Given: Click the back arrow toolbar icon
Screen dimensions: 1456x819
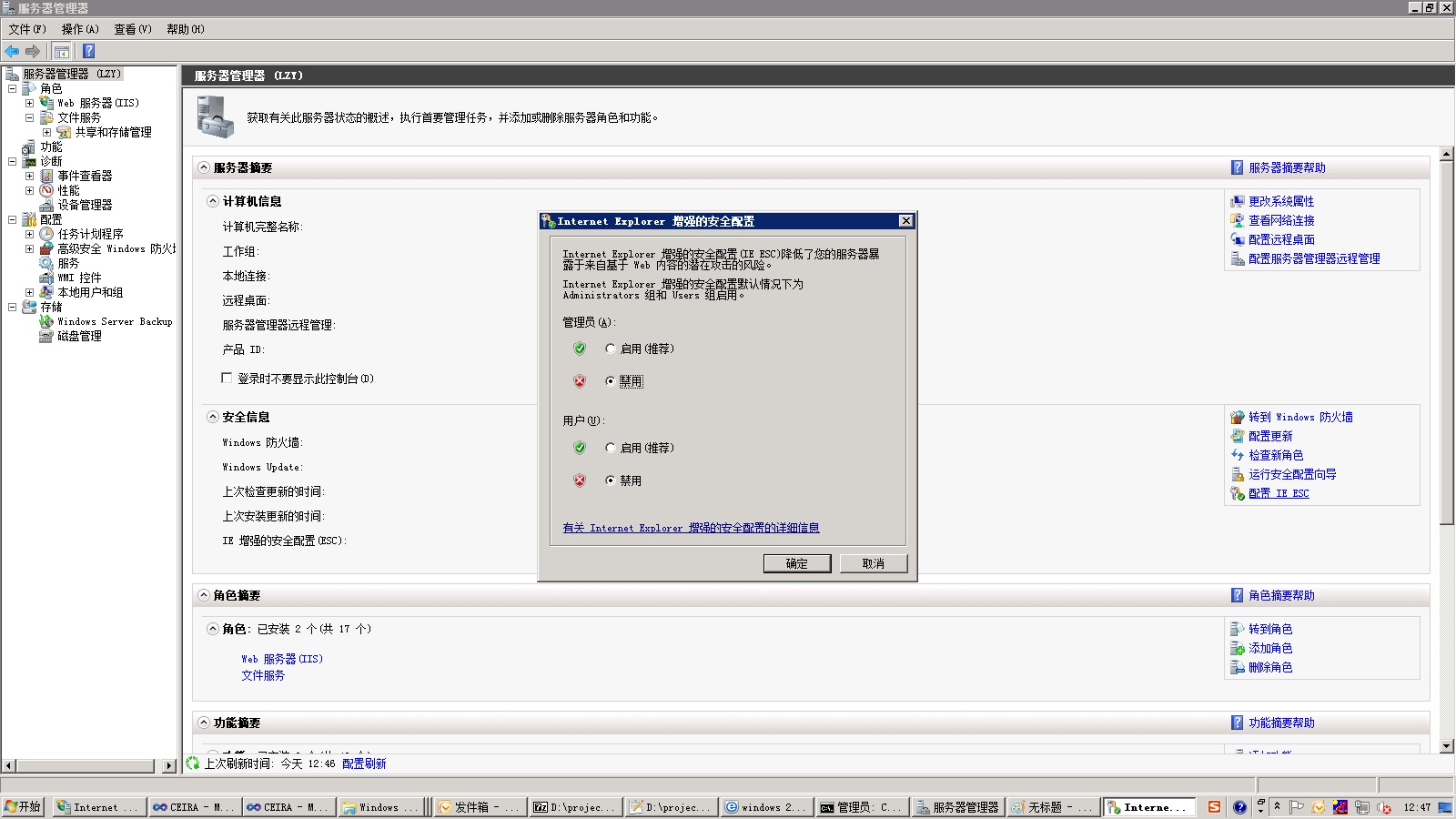Looking at the screenshot, I should pyautogui.click(x=12, y=51).
